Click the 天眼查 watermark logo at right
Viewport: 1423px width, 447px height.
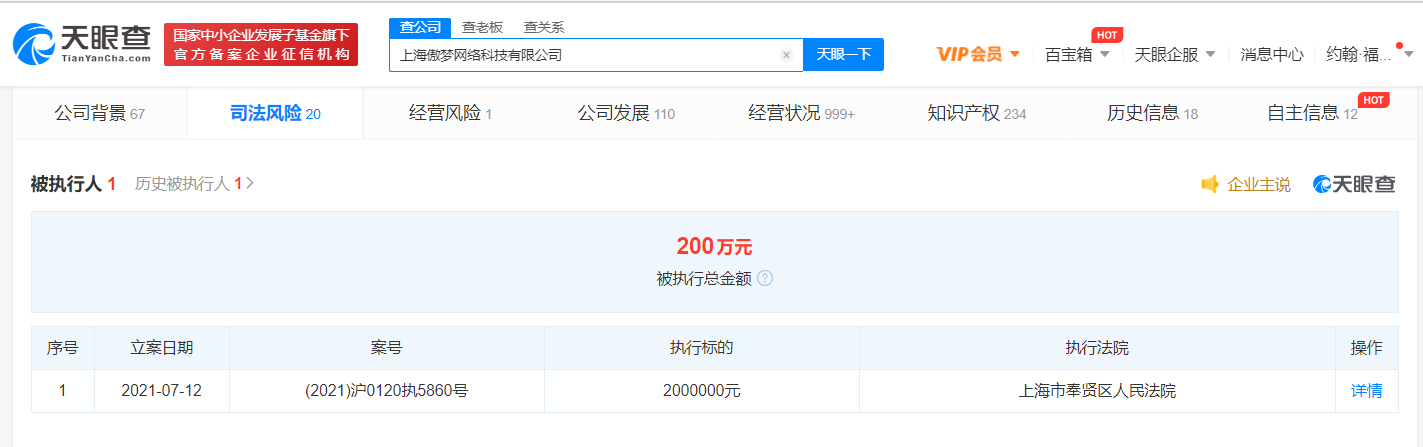[1354, 184]
